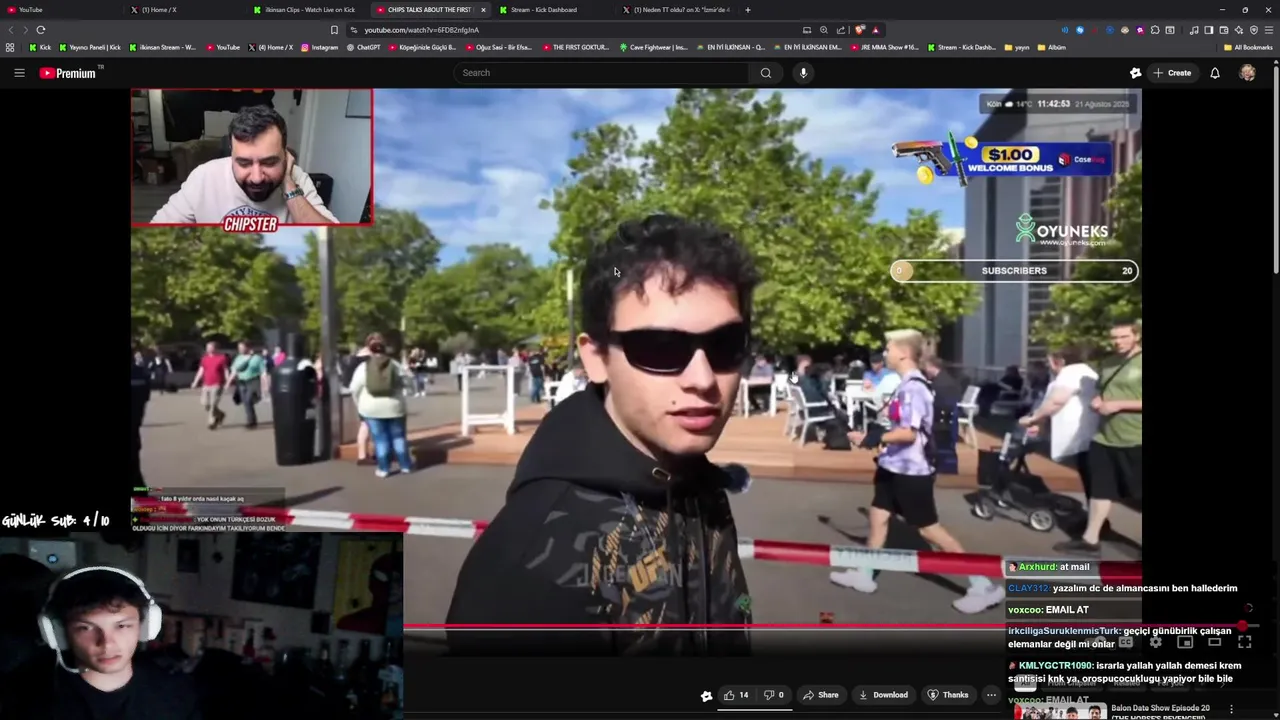
Task: Close the CHIPS TALKS ABOUT tab
Action: click(x=483, y=10)
